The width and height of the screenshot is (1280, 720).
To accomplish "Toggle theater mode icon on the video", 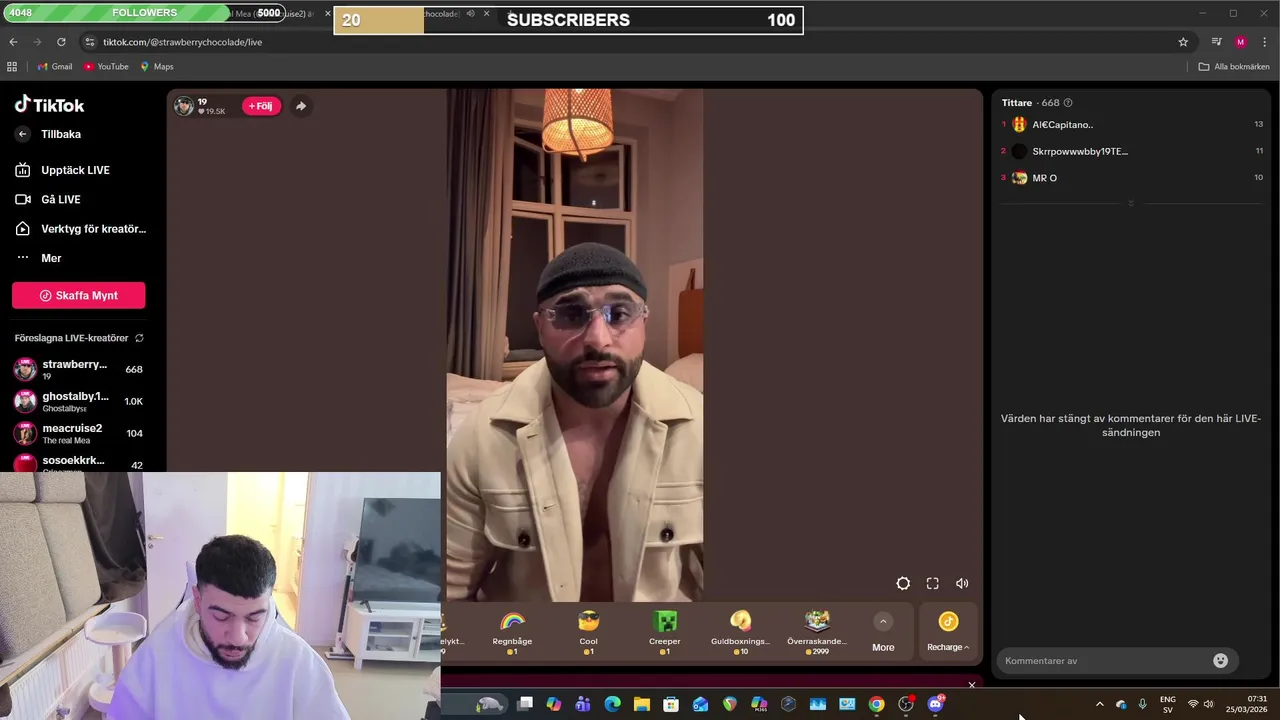I will tap(903, 584).
